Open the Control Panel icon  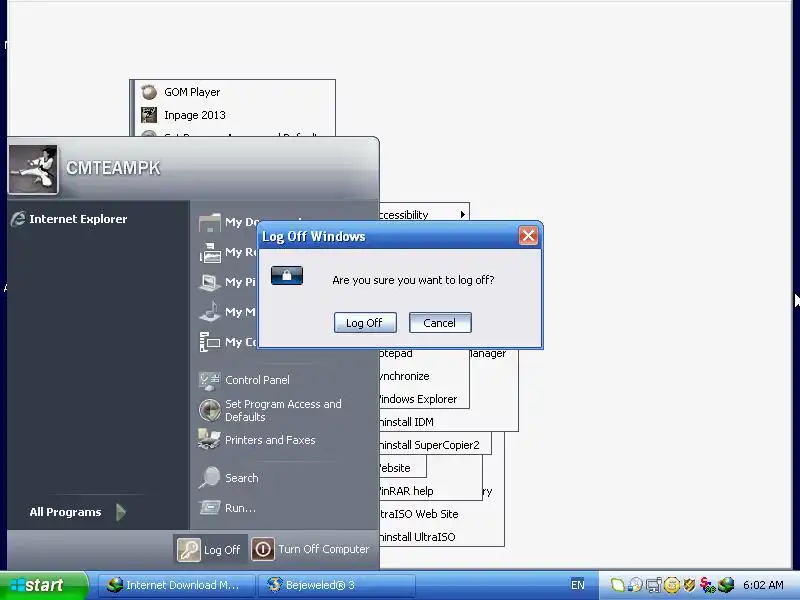tap(209, 381)
